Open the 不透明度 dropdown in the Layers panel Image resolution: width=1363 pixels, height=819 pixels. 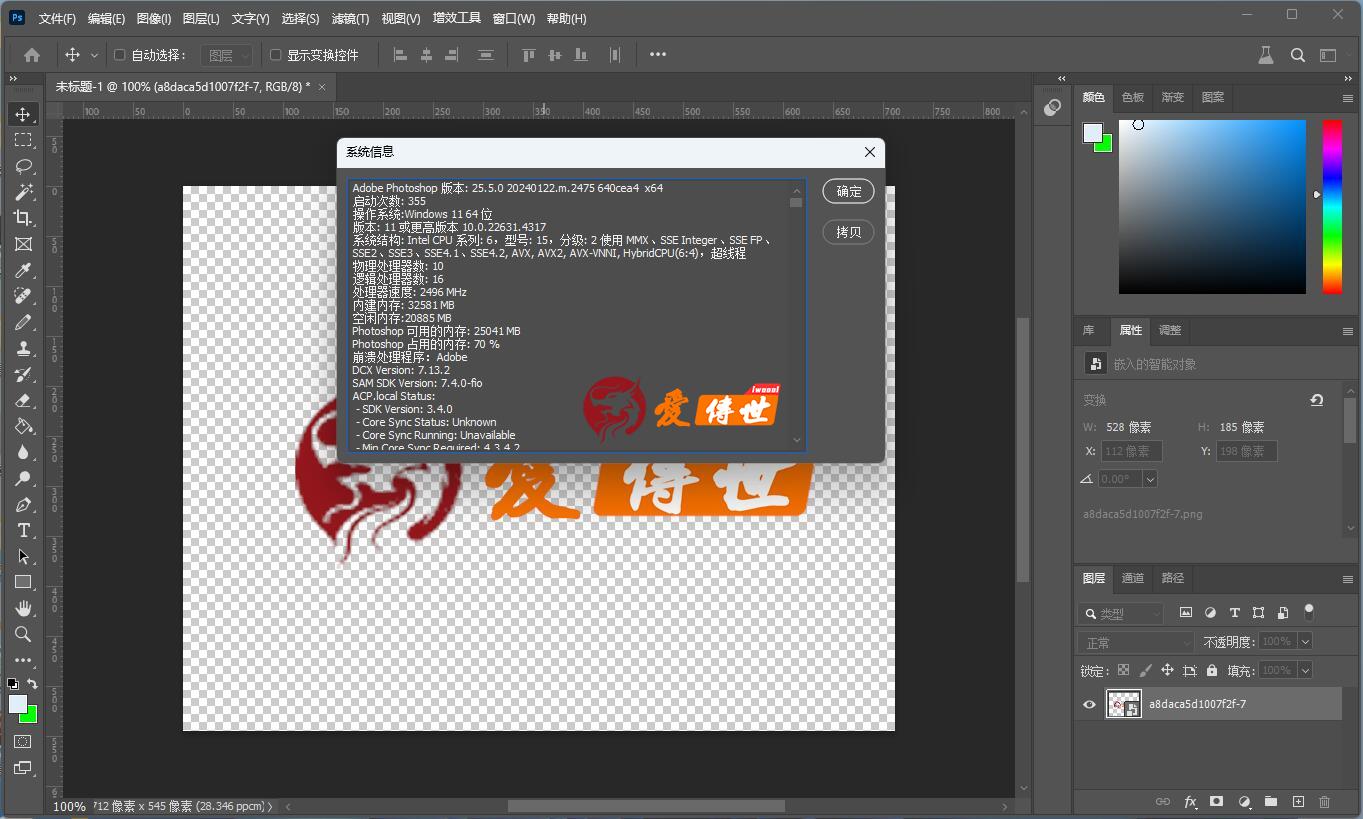1303,641
